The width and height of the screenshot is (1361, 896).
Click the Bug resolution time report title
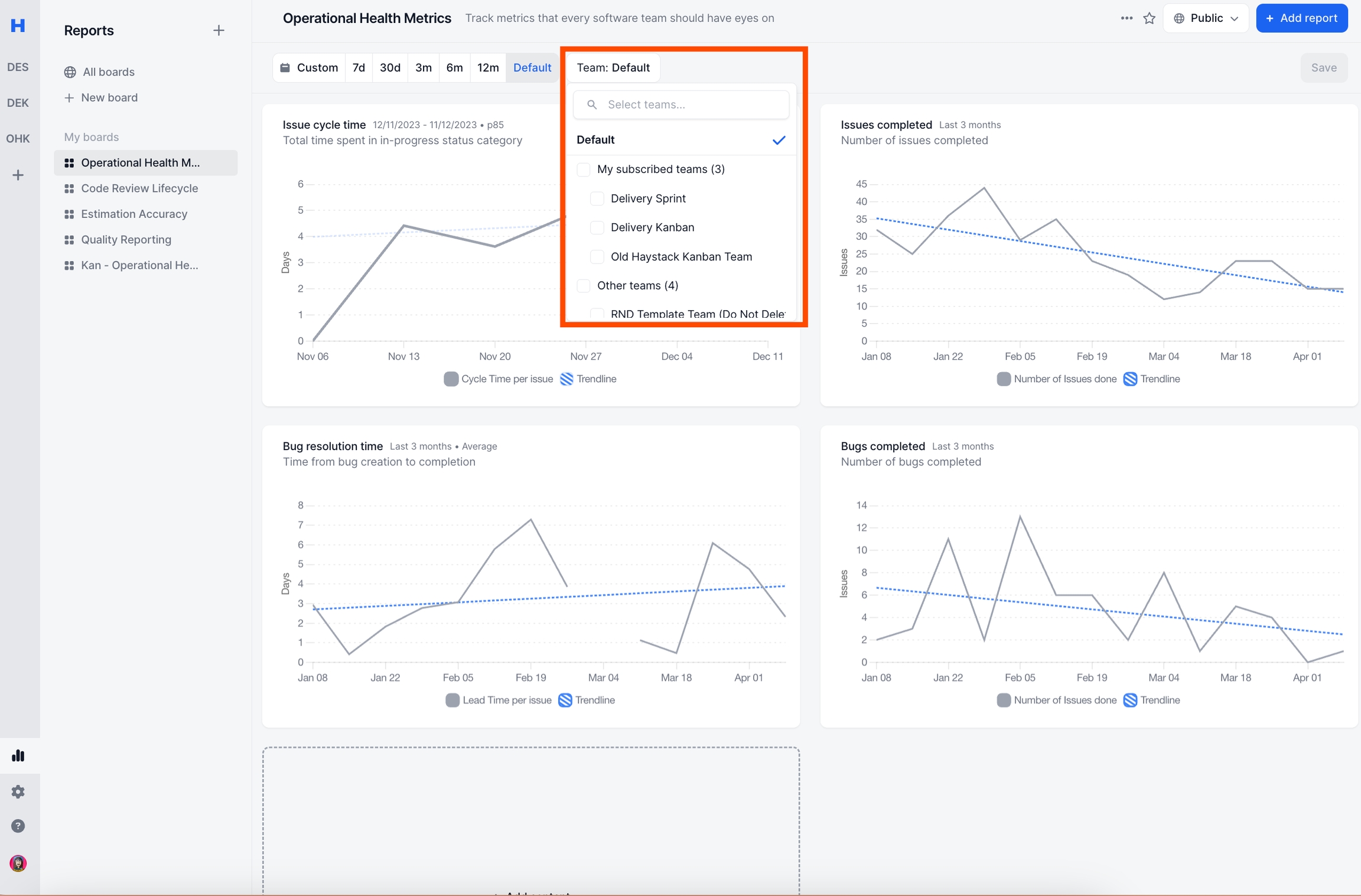(333, 447)
